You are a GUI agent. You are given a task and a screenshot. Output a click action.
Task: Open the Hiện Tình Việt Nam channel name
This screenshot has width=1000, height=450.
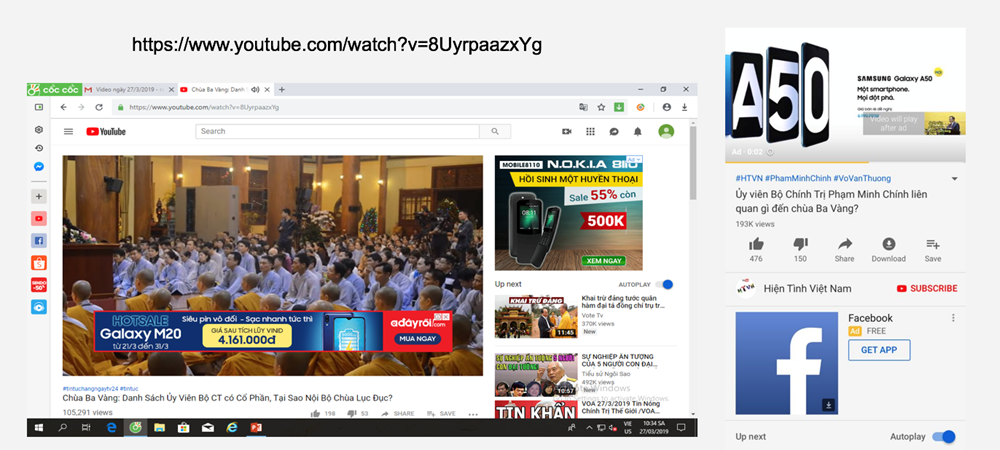pos(807,289)
